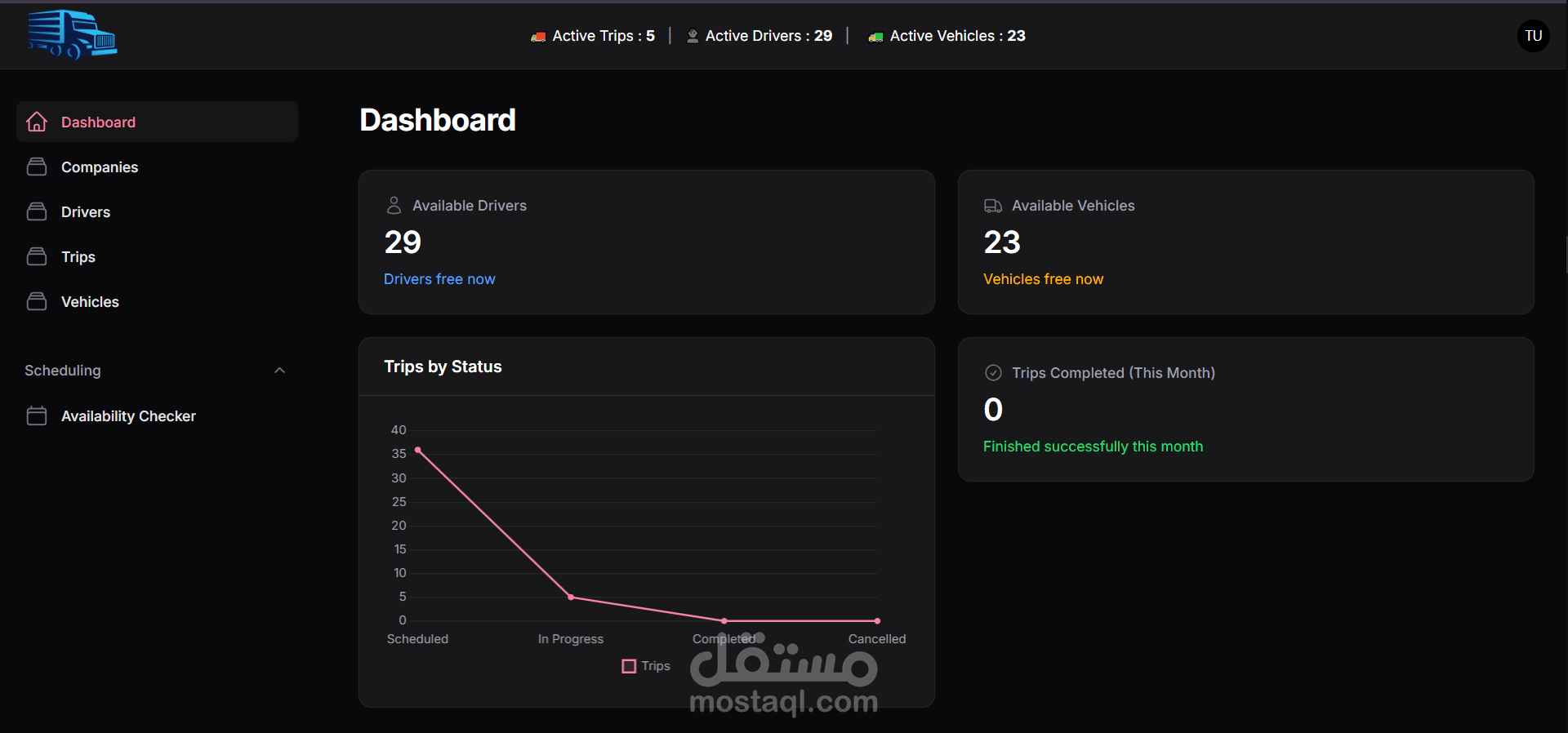Toggle the Trips legend series
Screen dimensions: 1568x733
pyautogui.click(x=646, y=666)
